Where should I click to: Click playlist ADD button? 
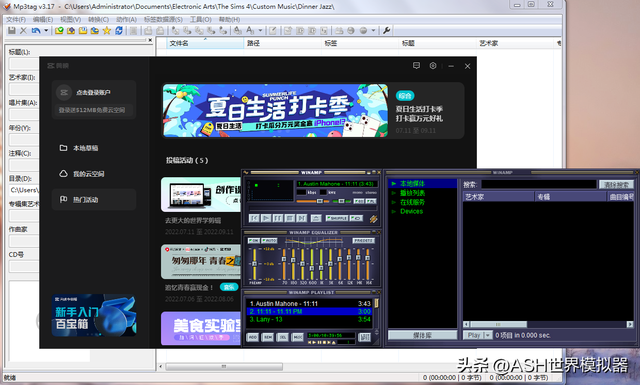click(253, 337)
